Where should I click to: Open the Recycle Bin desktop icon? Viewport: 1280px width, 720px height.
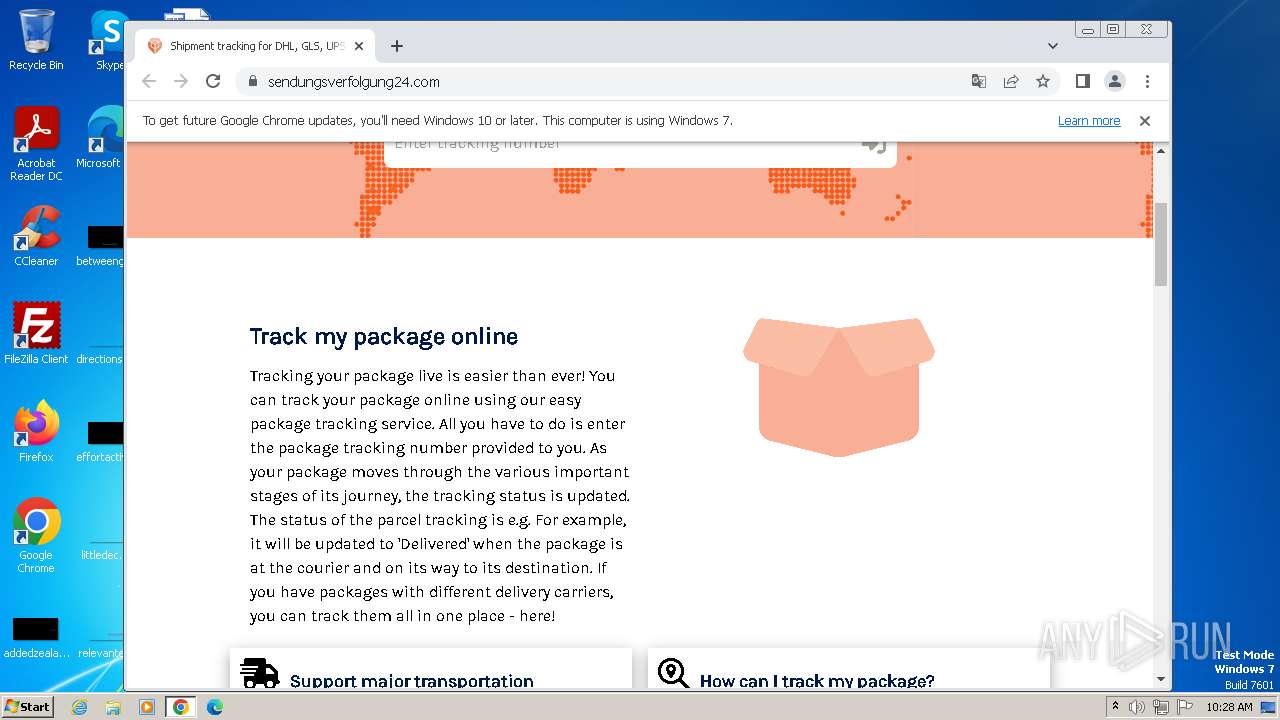[x=36, y=40]
